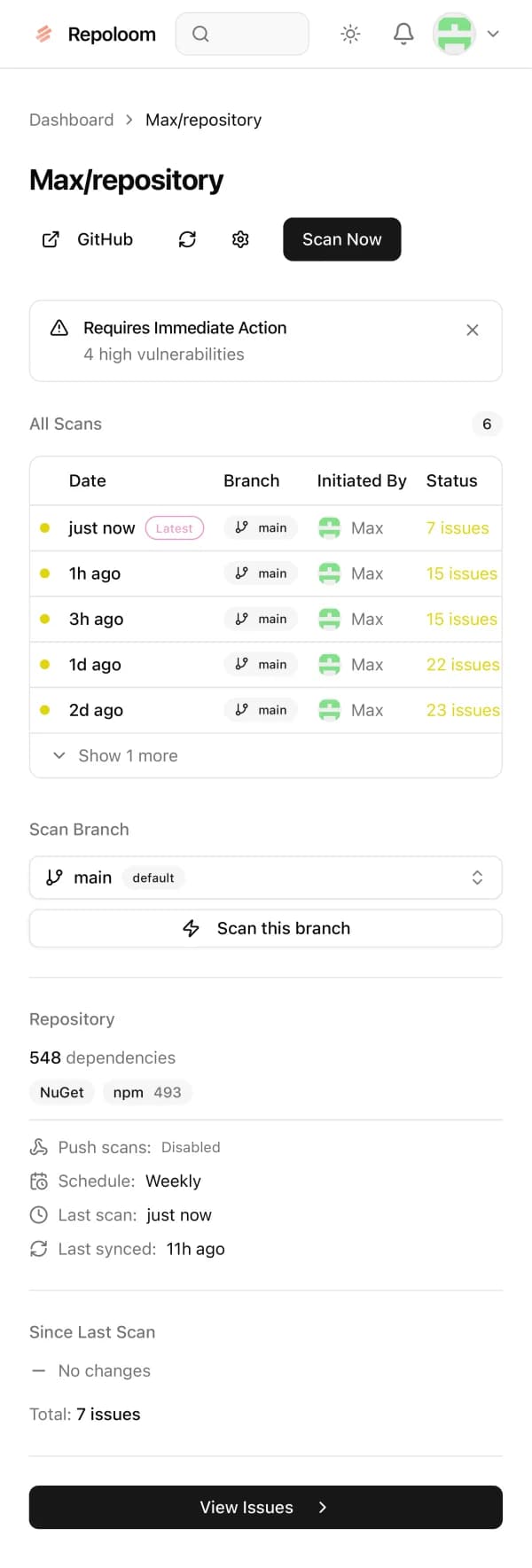Click the search field in header

[x=242, y=34]
